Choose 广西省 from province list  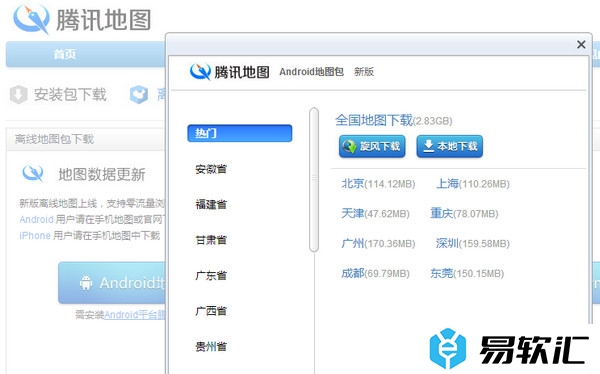[211, 311]
